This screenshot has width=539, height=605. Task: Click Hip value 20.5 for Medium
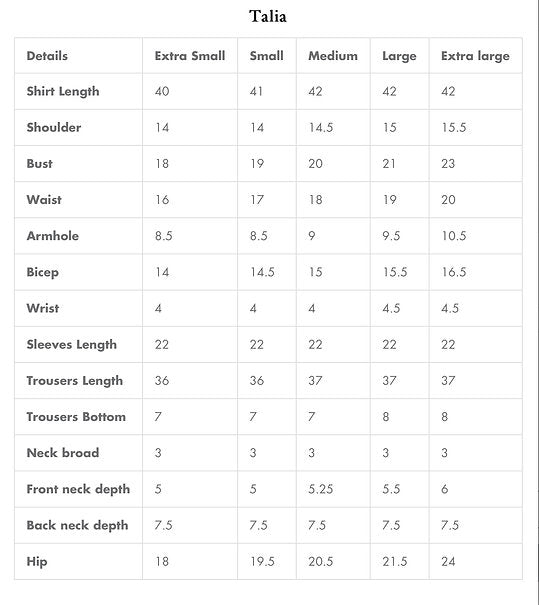point(320,561)
